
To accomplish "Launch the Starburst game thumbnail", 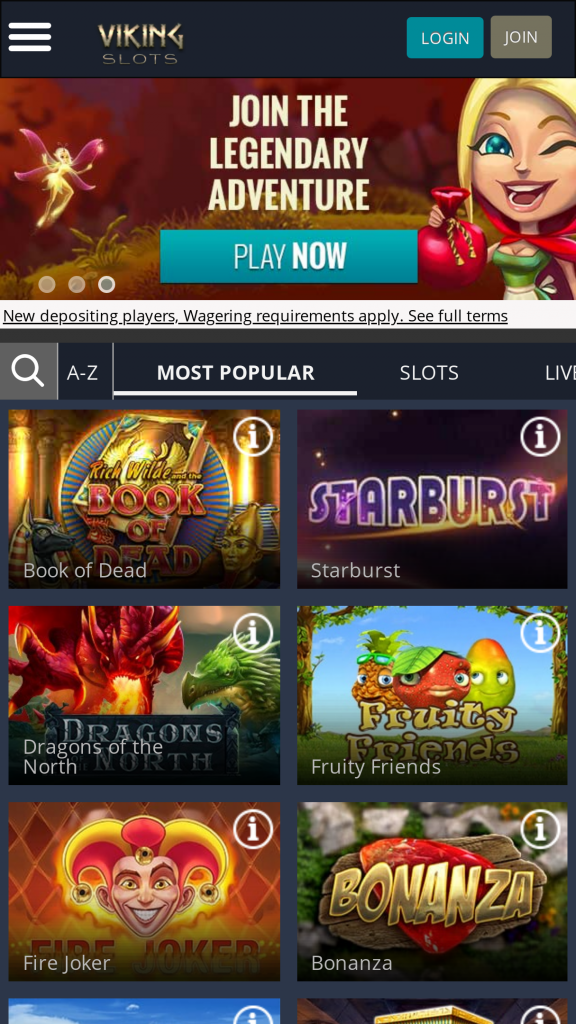I will click(x=432, y=499).
